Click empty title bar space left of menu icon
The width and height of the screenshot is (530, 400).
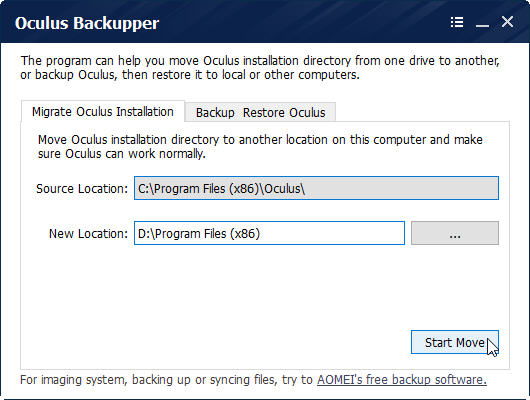pyautogui.click(x=304, y=23)
